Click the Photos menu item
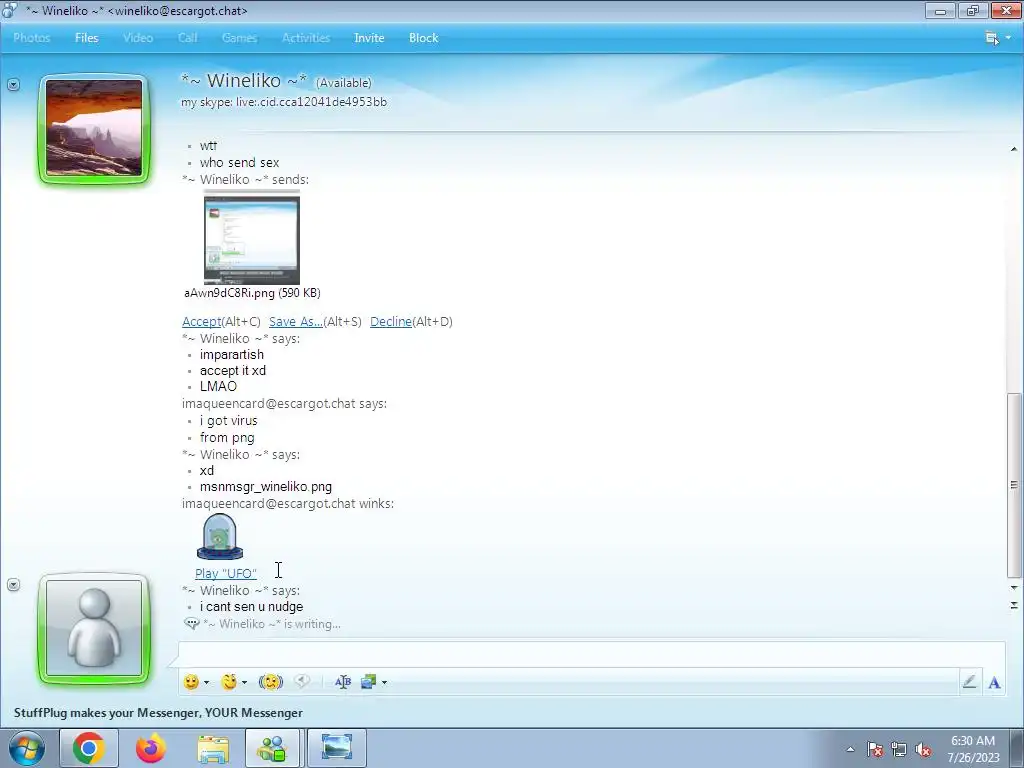Viewport: 1024px width, 768px height. click(x=31, y=38)
